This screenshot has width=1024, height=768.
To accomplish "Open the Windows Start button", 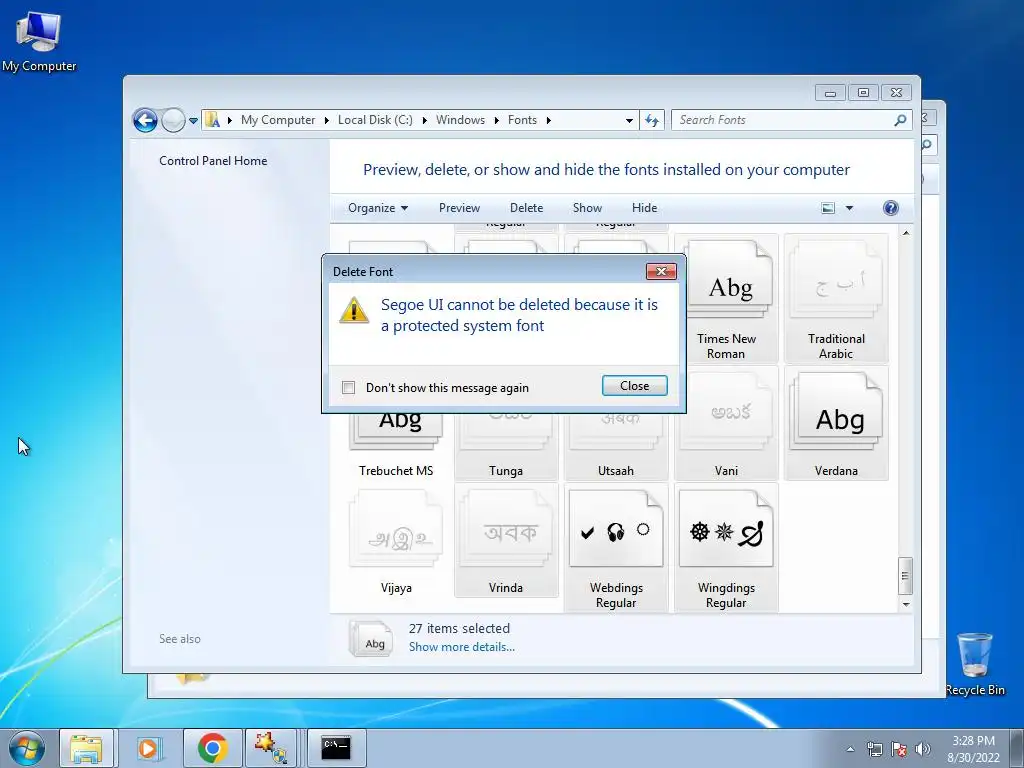I will 26,748.
